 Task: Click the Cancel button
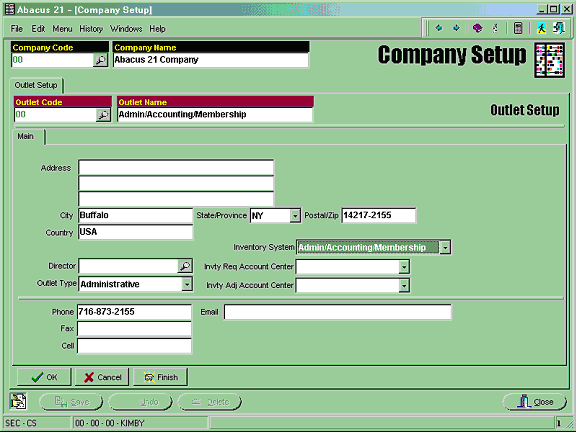tap(102, 377)
